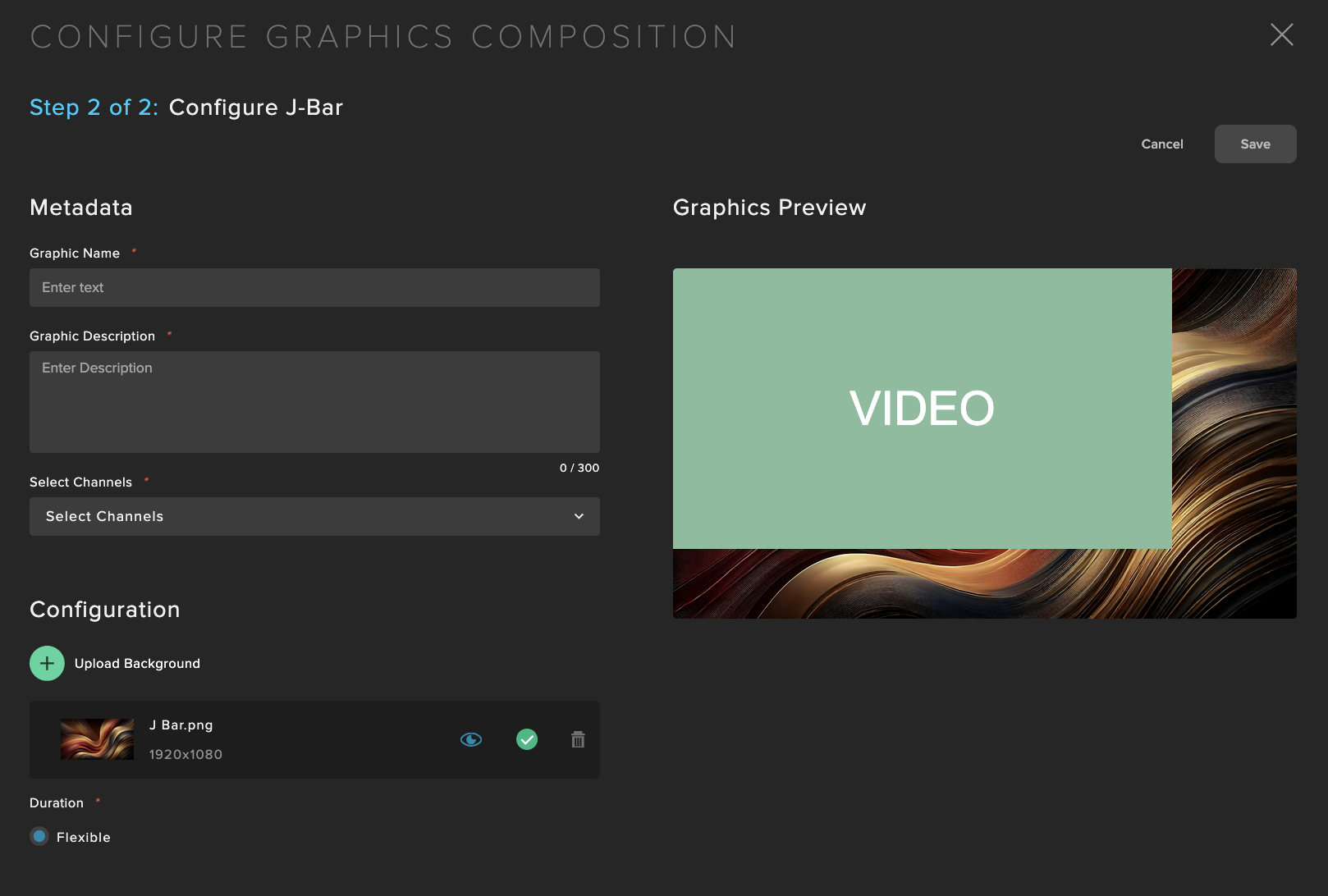Close the Configure Graphics Composition dialog

[1281, 34]
